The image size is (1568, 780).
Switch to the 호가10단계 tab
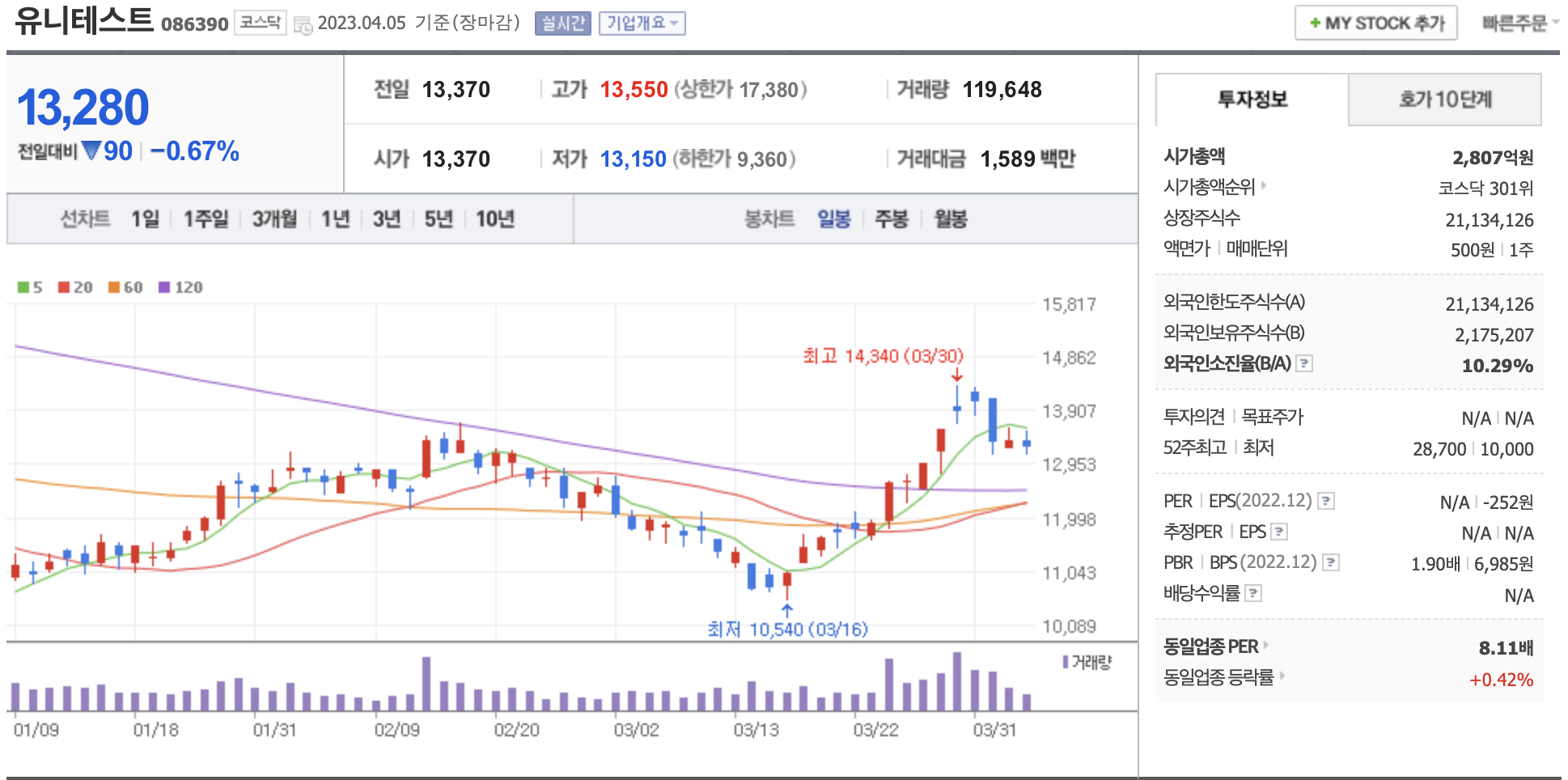click(1444, 100)
